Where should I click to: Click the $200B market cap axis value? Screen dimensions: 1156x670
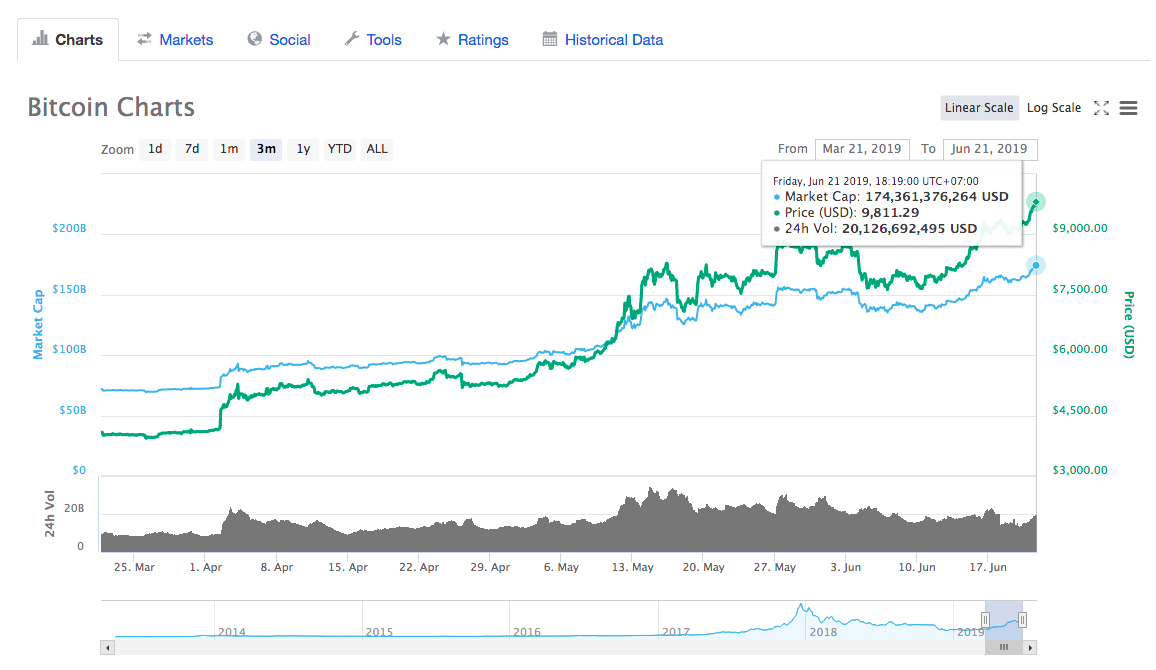click(69, 228)
